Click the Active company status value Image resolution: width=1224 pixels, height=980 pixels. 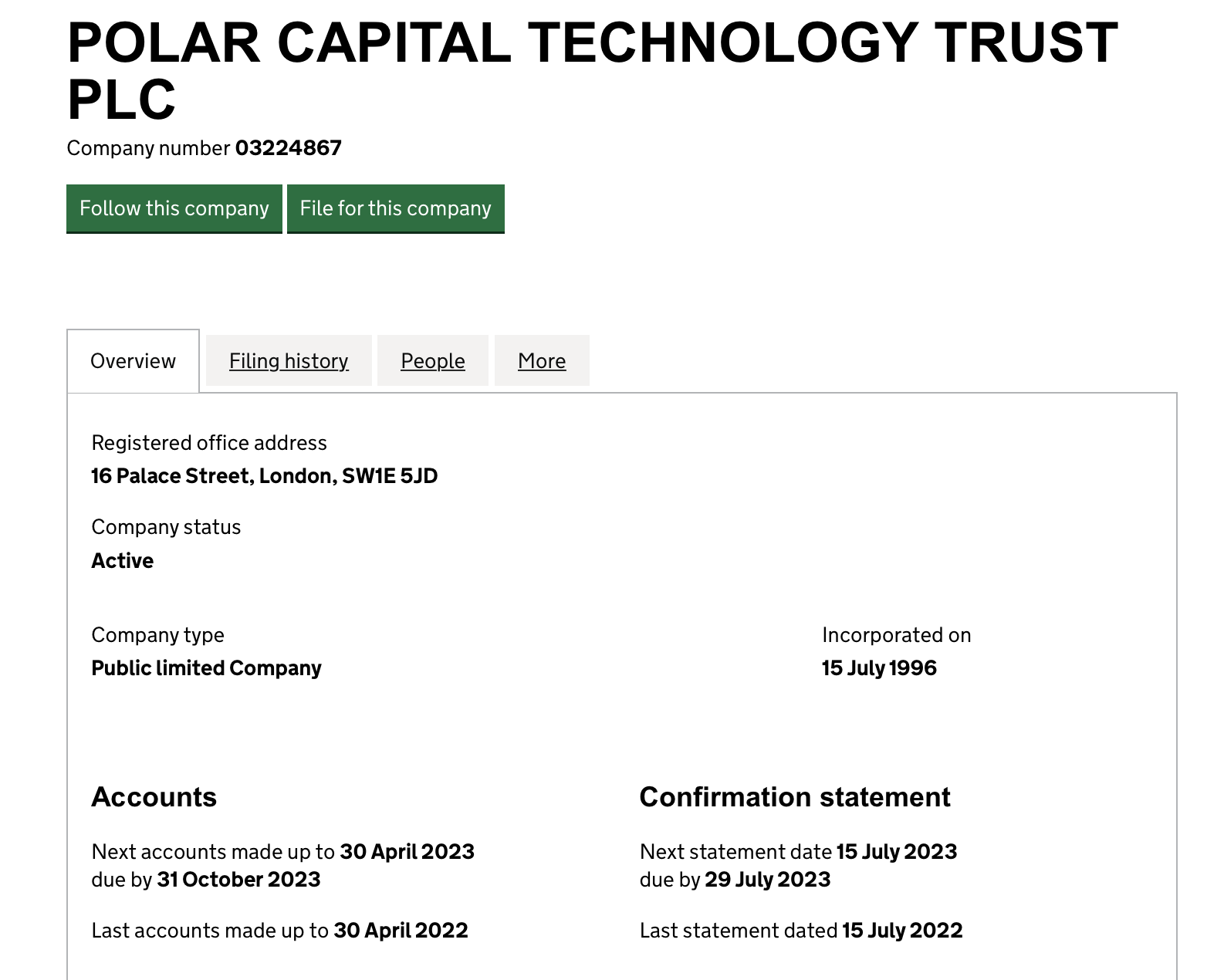pos(123,561)
